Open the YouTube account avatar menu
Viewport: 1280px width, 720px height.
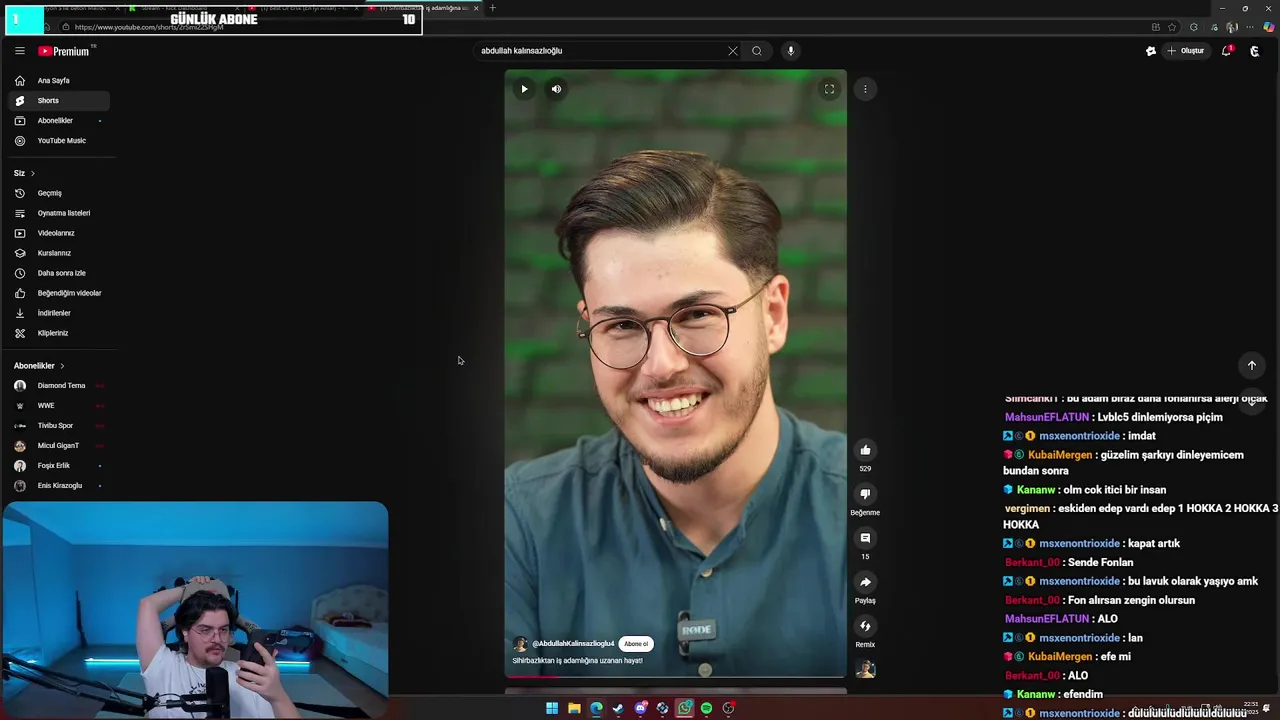click(x=1255, y=51)
